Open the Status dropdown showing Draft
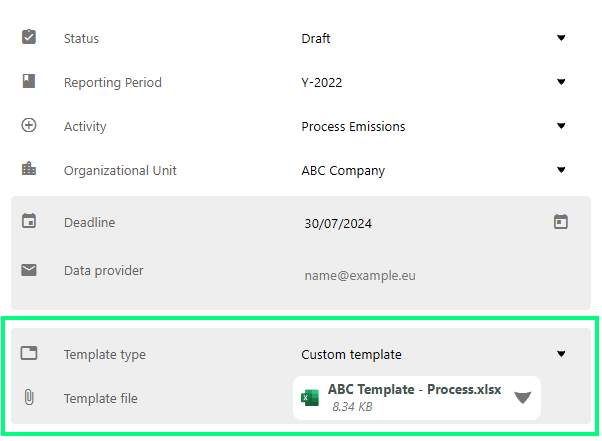602x441 pixels. click(433, 38)
